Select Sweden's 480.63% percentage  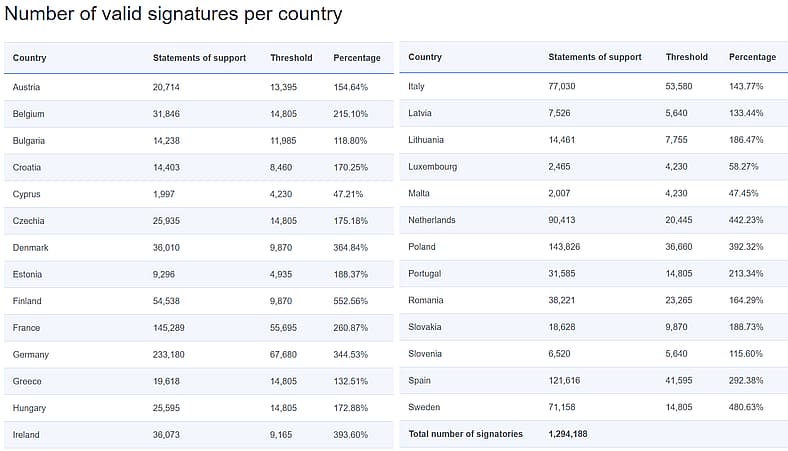click(746, 407)
